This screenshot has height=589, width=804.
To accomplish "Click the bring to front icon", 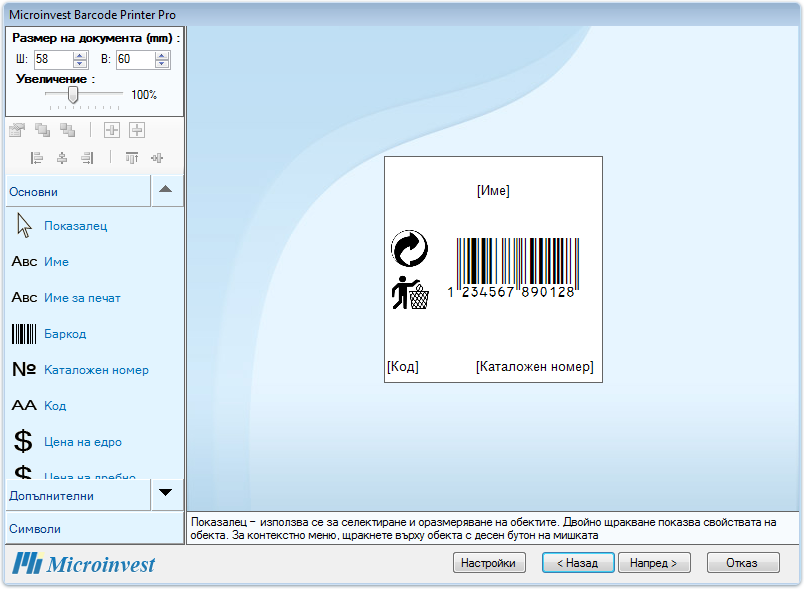I will tap(43, 130).
